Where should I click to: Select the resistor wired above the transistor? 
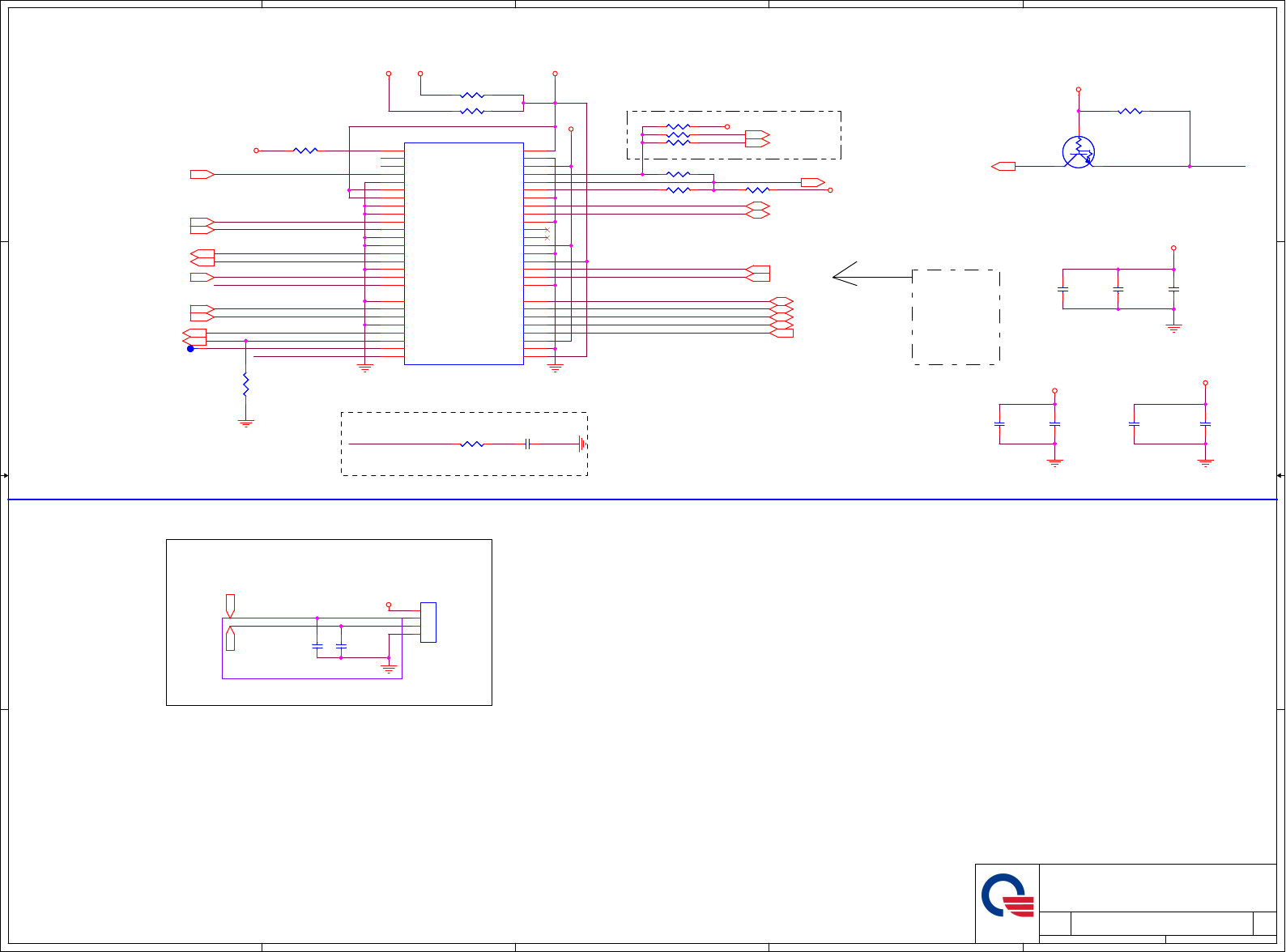click(1130, 111)
